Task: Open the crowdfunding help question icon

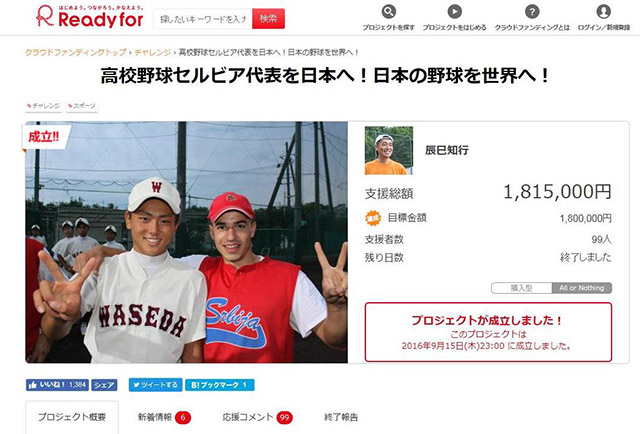Action: click(532, 11)
